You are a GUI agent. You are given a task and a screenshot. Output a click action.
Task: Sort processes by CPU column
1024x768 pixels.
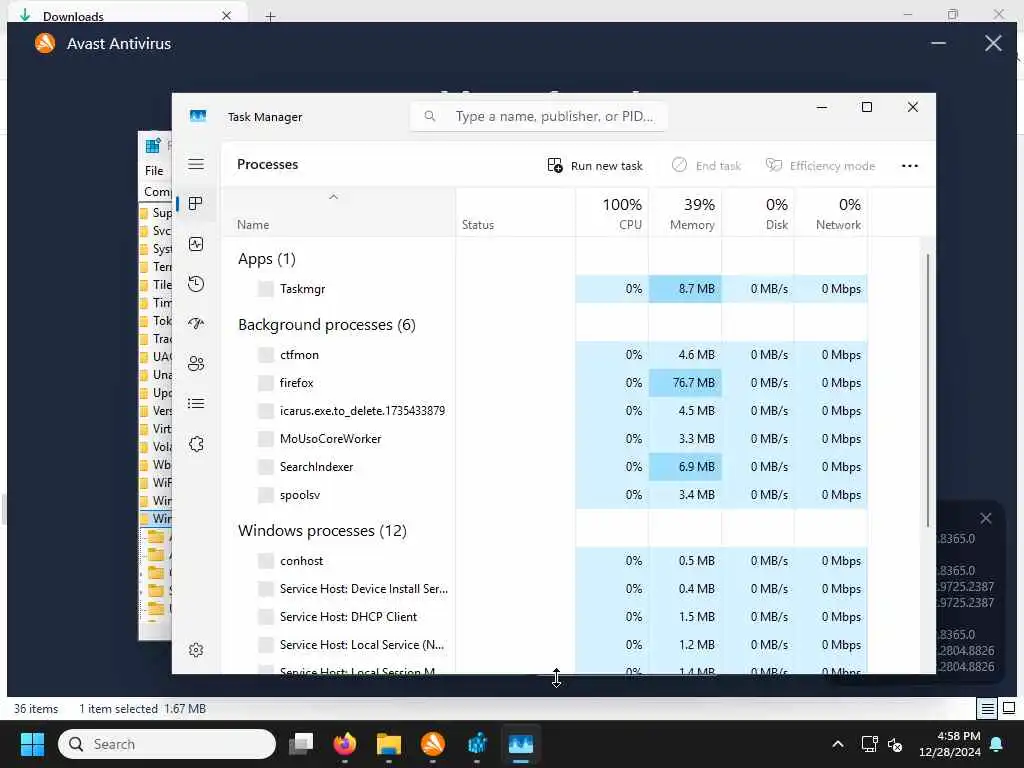coord(613,214)
